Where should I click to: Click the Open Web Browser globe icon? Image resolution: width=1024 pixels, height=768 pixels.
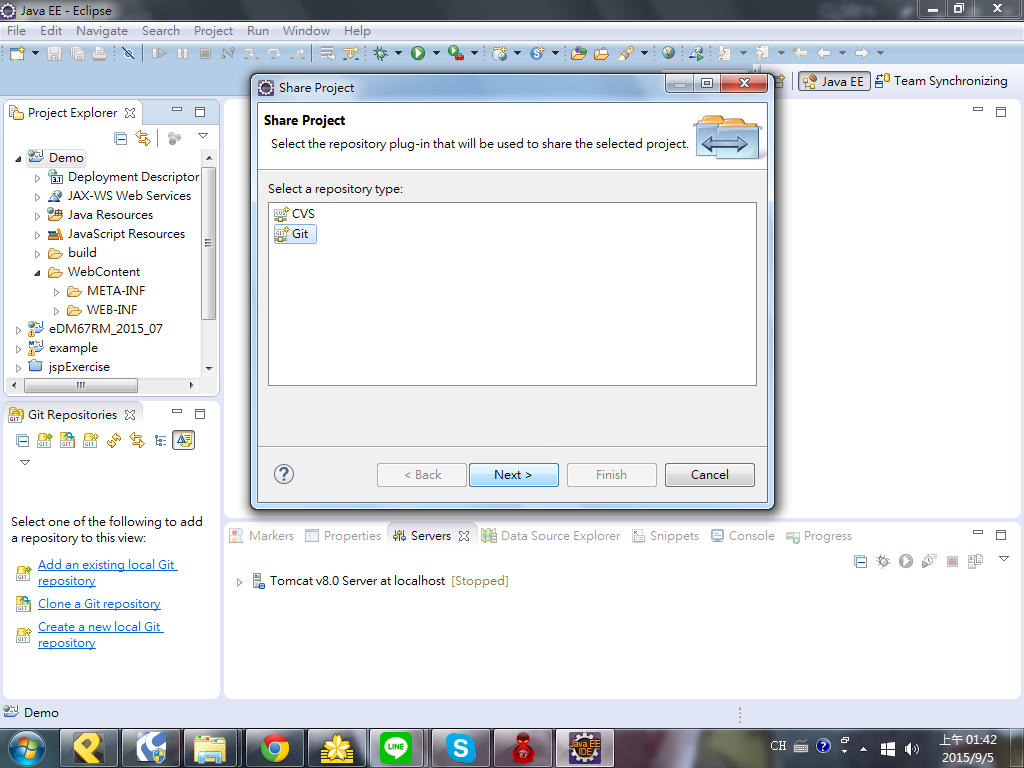tap(668, 53)
